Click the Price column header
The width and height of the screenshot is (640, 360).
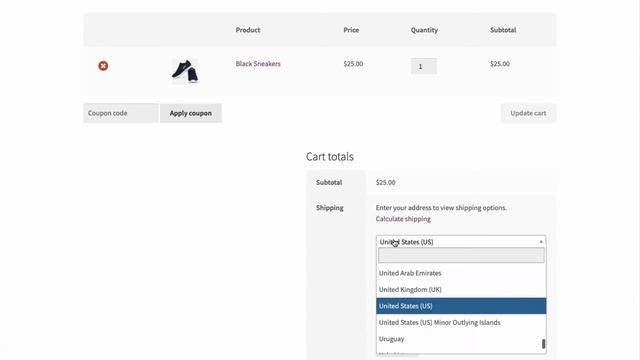(x=351, y=30)
